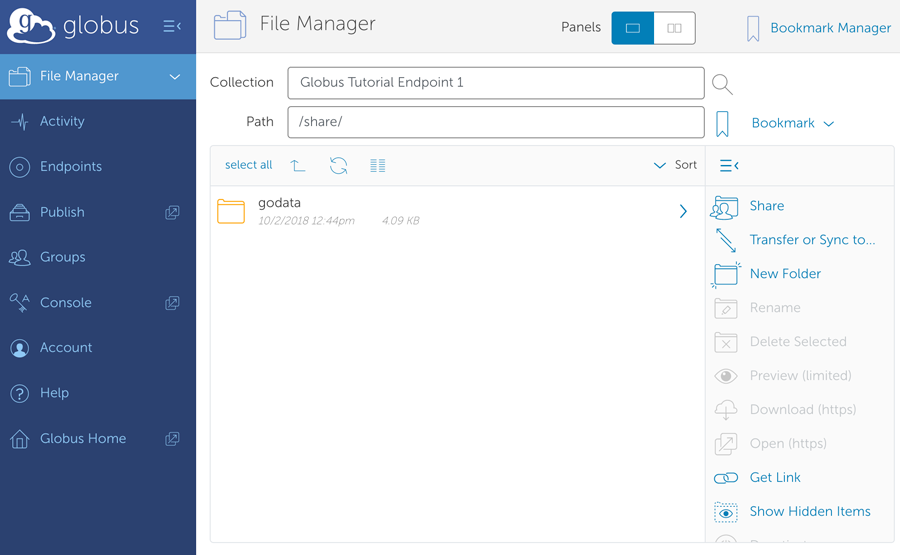Click the Path field showing /share/
Image resolution: width=900 pixels, height=555 pixels.
(x=496, y=122)
